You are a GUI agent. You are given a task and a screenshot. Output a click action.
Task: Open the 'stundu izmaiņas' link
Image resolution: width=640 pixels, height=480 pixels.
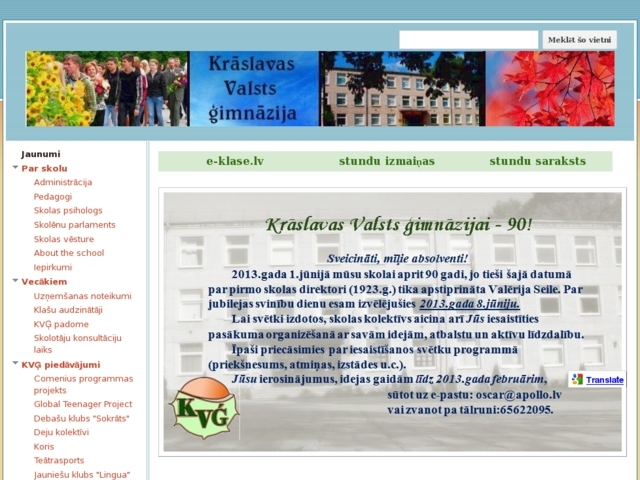point(387,161)
